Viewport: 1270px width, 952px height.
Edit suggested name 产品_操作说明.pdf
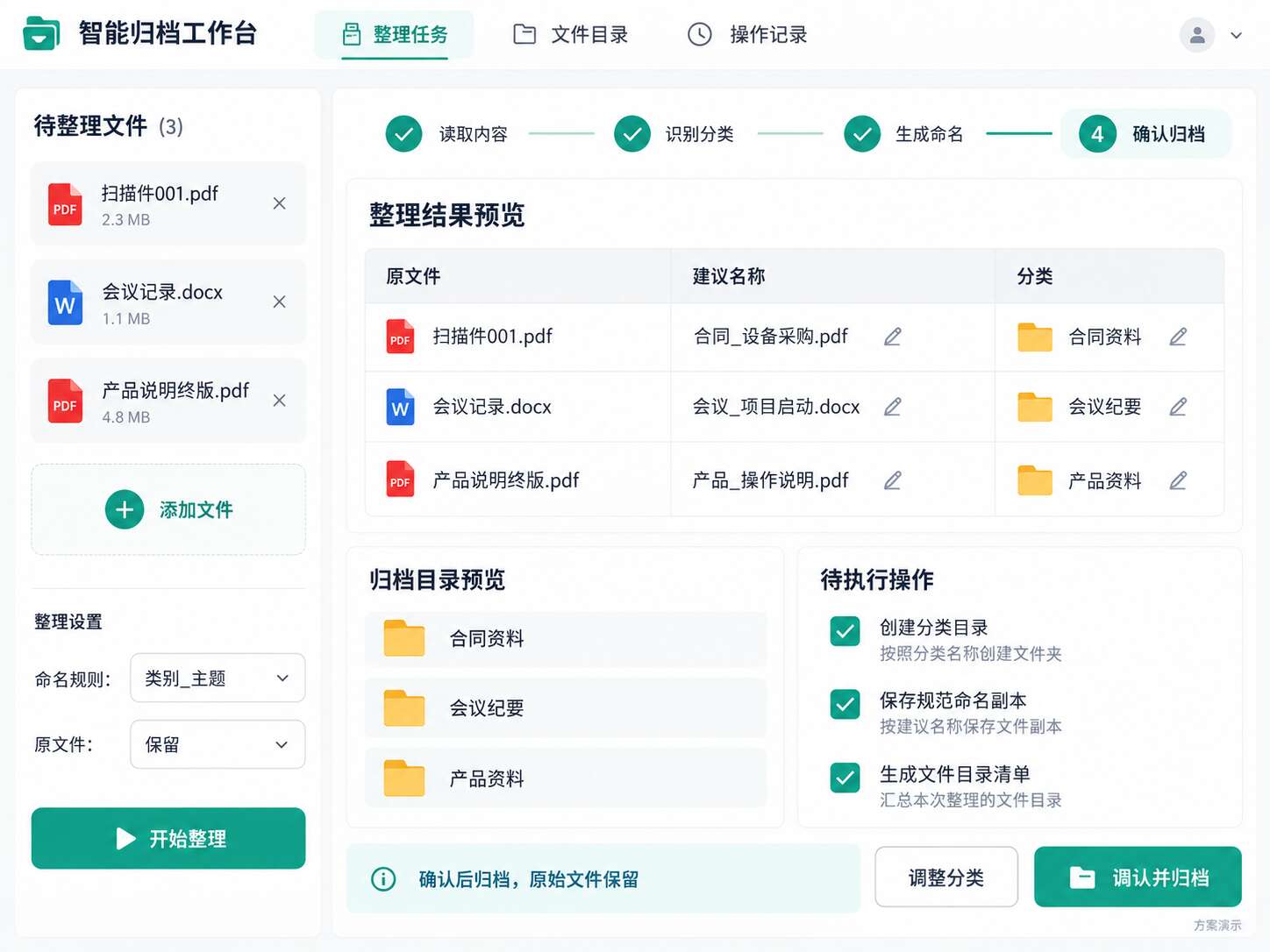[893, 480]
